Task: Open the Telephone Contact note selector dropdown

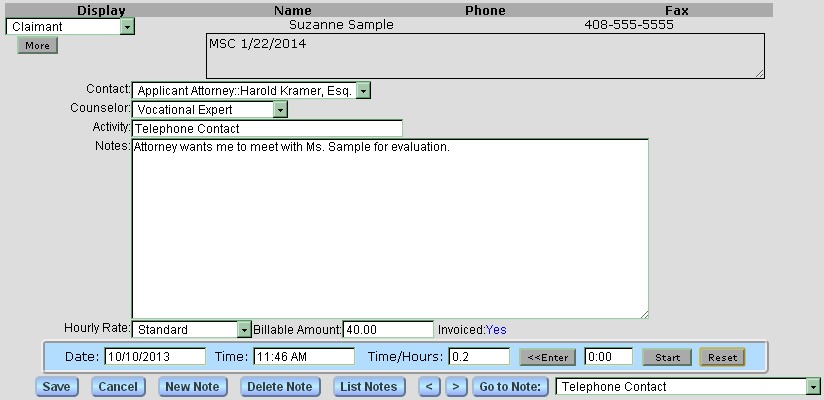Action: tap(813, 387)
